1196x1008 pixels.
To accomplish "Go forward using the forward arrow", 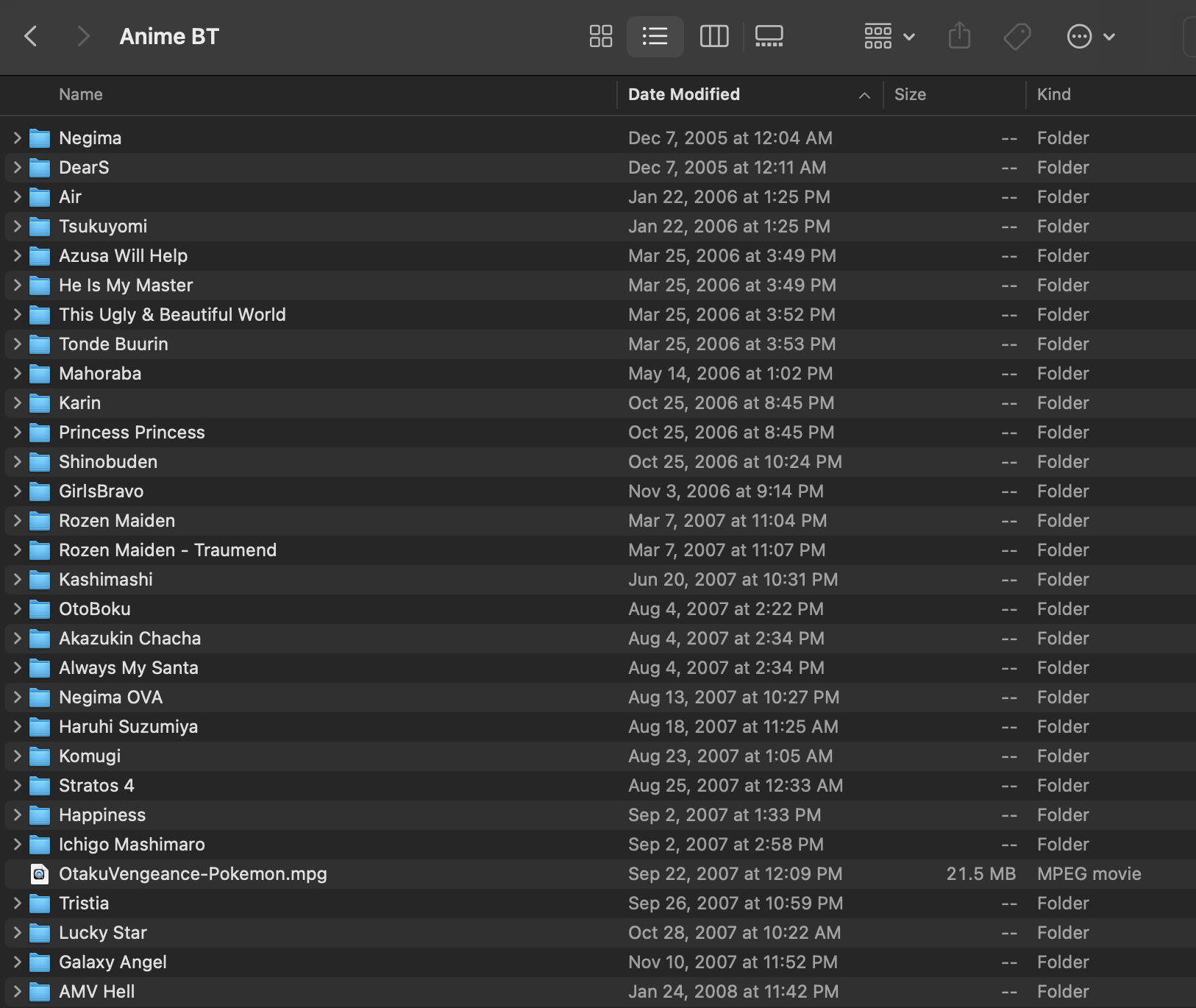I will [x=83, y=36].
